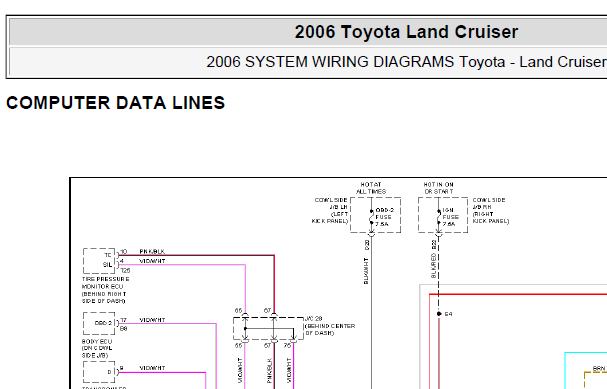Click the "D22" connector label below the IGN fuse
Screen dimensions: 607x389
pos(434,245)
